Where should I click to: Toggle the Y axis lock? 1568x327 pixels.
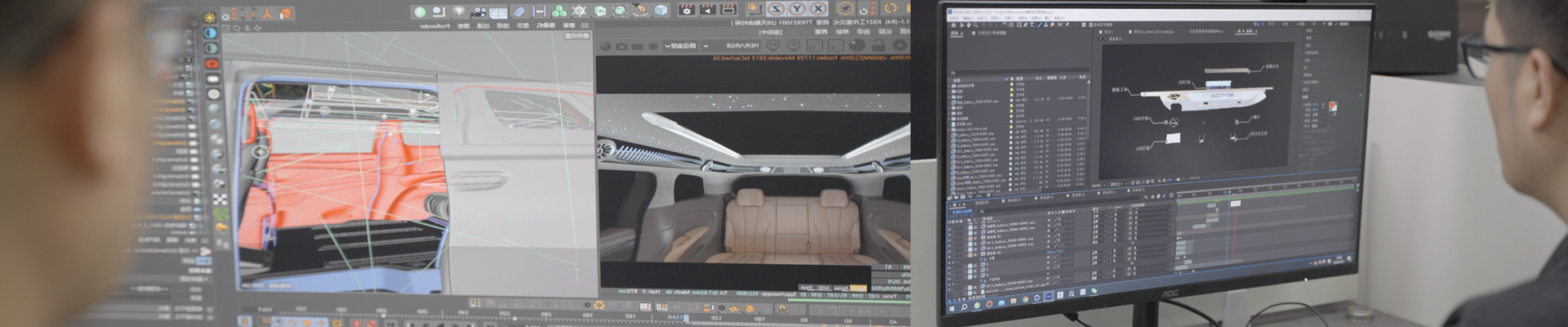pos(797,9)
